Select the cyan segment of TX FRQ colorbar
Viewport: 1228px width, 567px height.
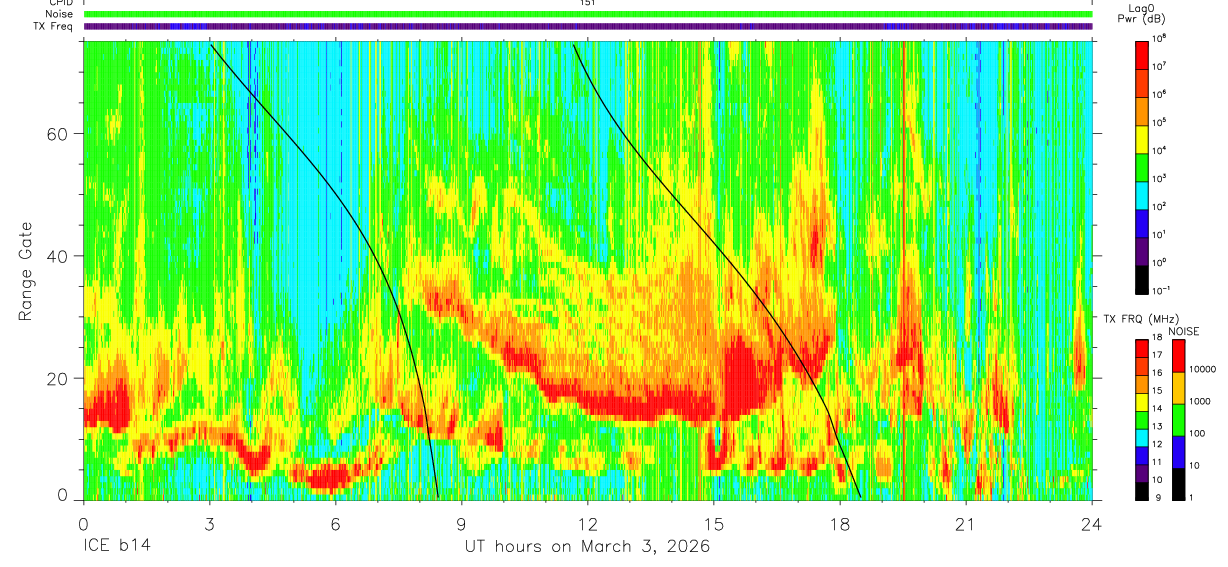1142,436
